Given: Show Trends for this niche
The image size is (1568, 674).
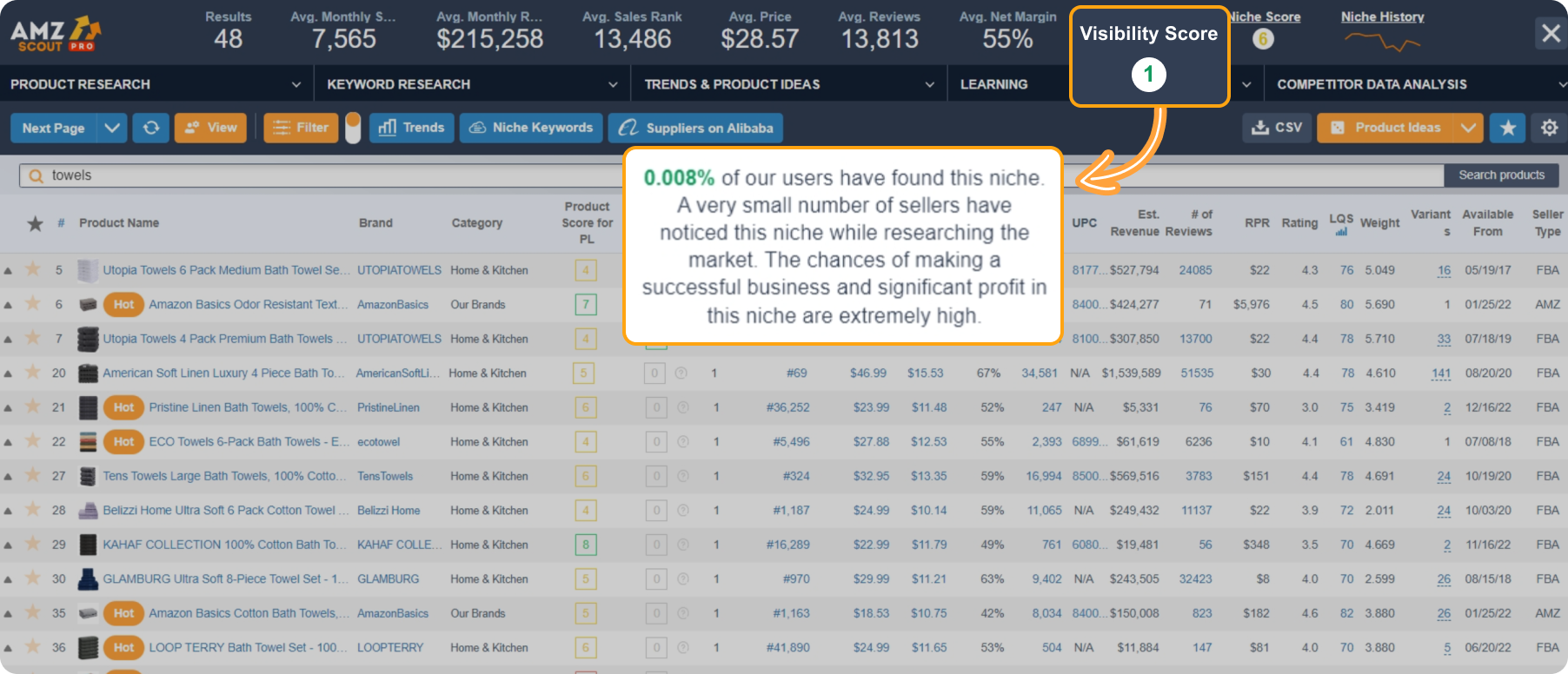Looking at the screenshot, I should point(412,128).
